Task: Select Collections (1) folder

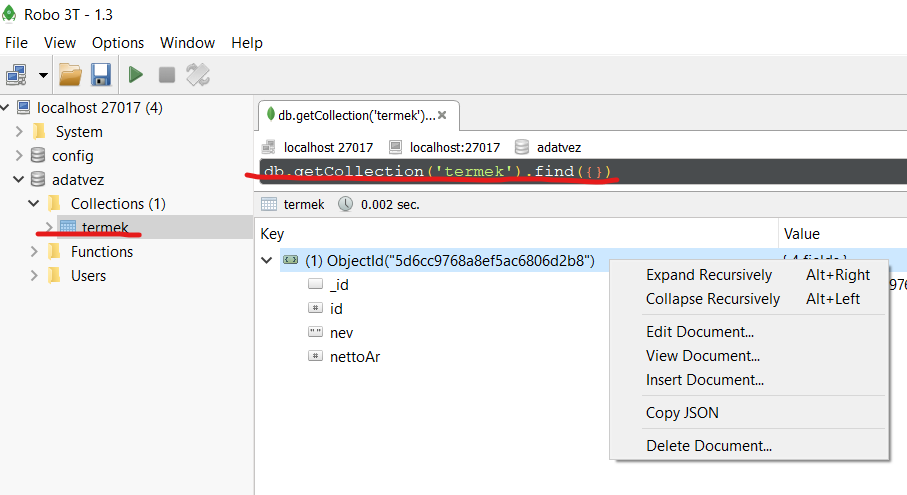Action: click(x=118, y=204)
